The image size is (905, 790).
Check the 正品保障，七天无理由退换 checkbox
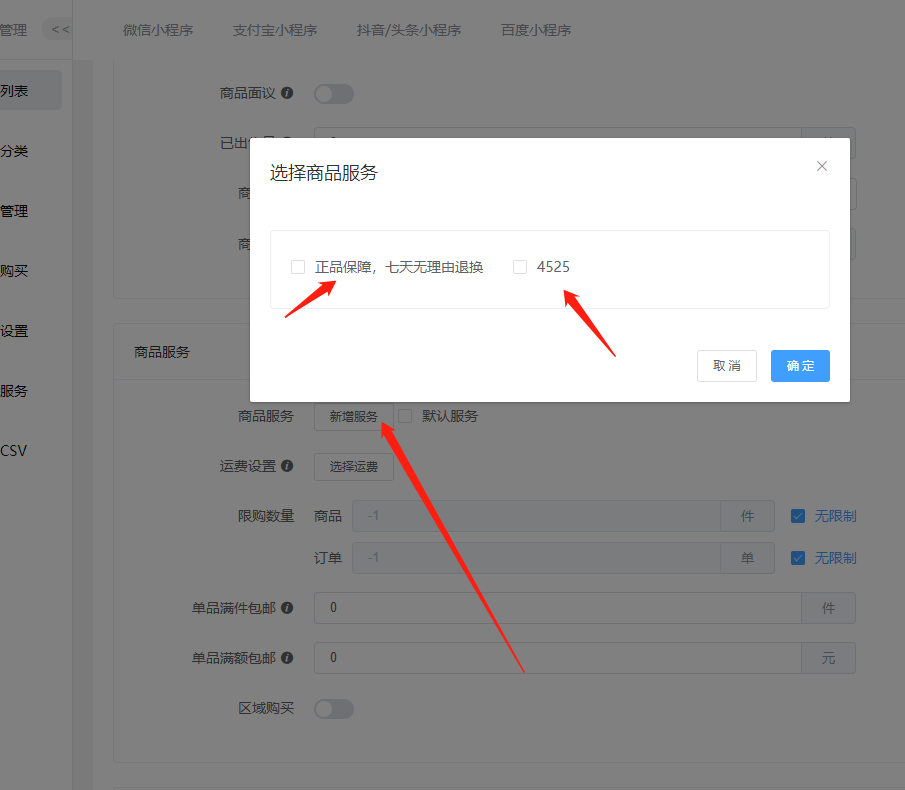coord(298,267)
